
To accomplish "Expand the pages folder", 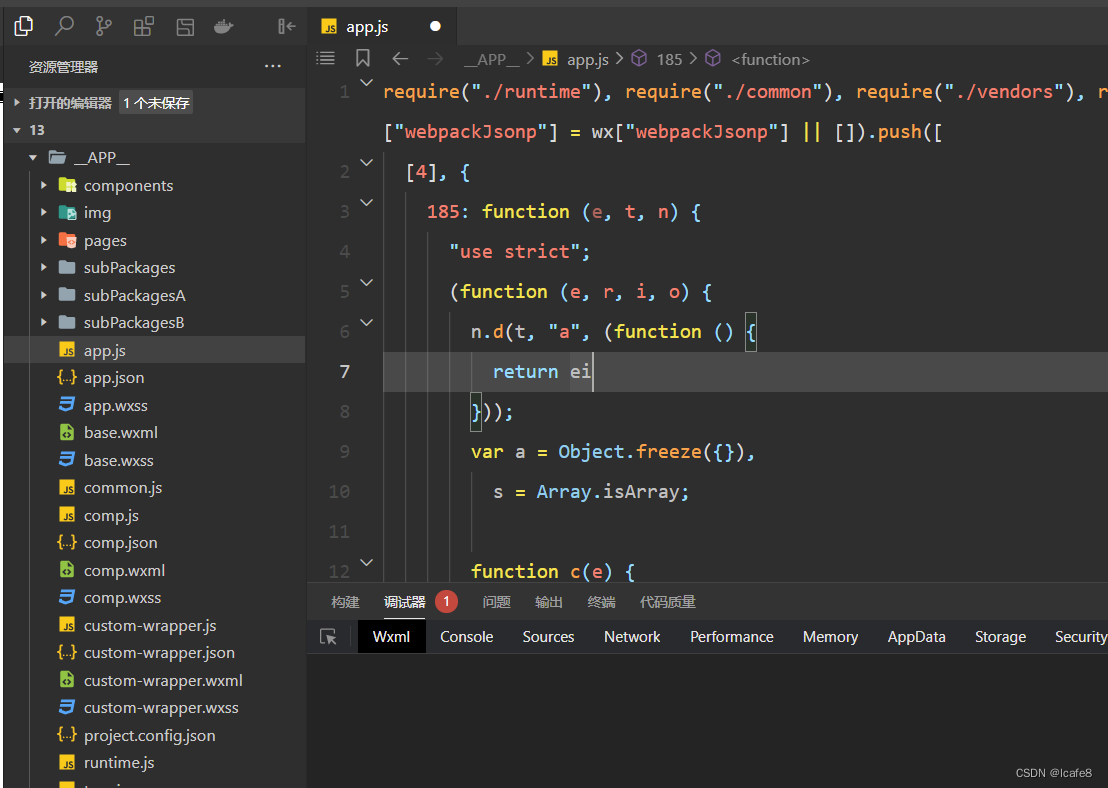I will click(44, 240).
